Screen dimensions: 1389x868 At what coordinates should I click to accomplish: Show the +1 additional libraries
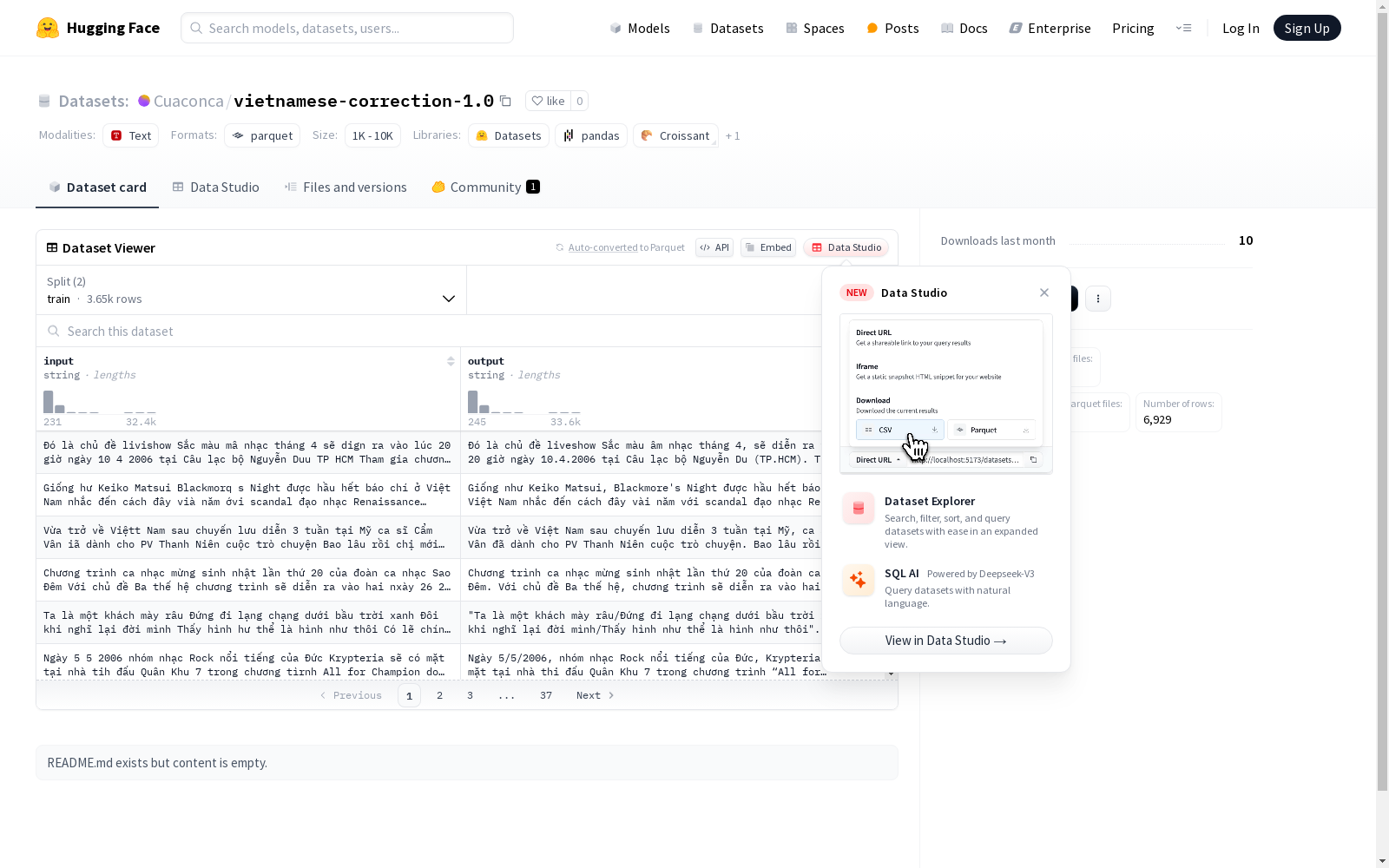tap(733, 135)
